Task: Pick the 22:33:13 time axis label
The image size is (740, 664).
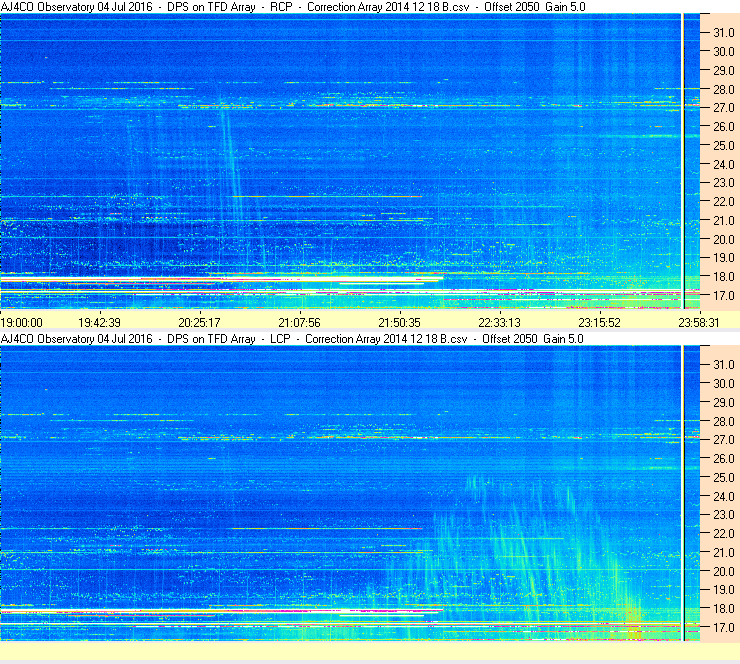Action: point(499,323)
